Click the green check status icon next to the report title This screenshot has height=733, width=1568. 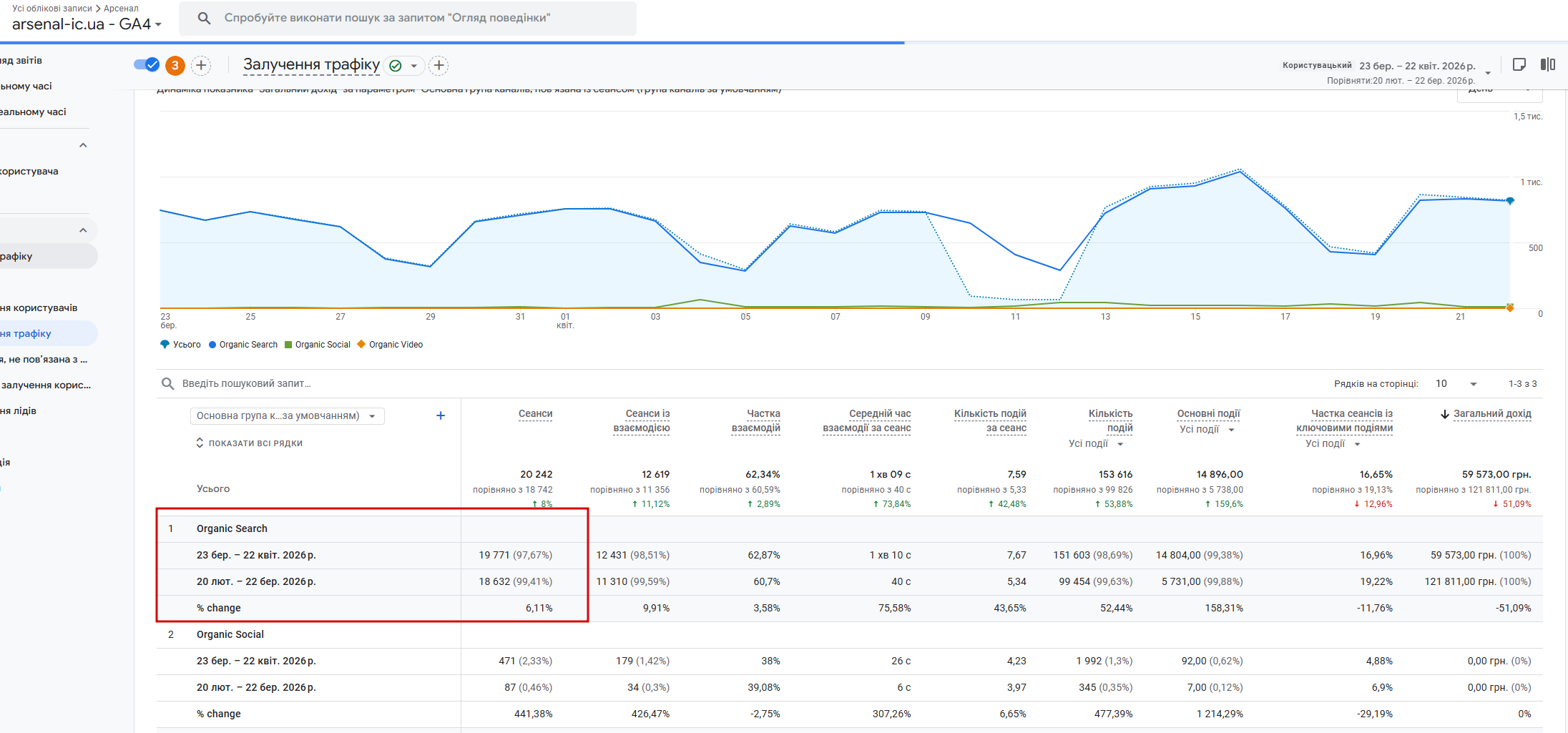coord(395,66)
